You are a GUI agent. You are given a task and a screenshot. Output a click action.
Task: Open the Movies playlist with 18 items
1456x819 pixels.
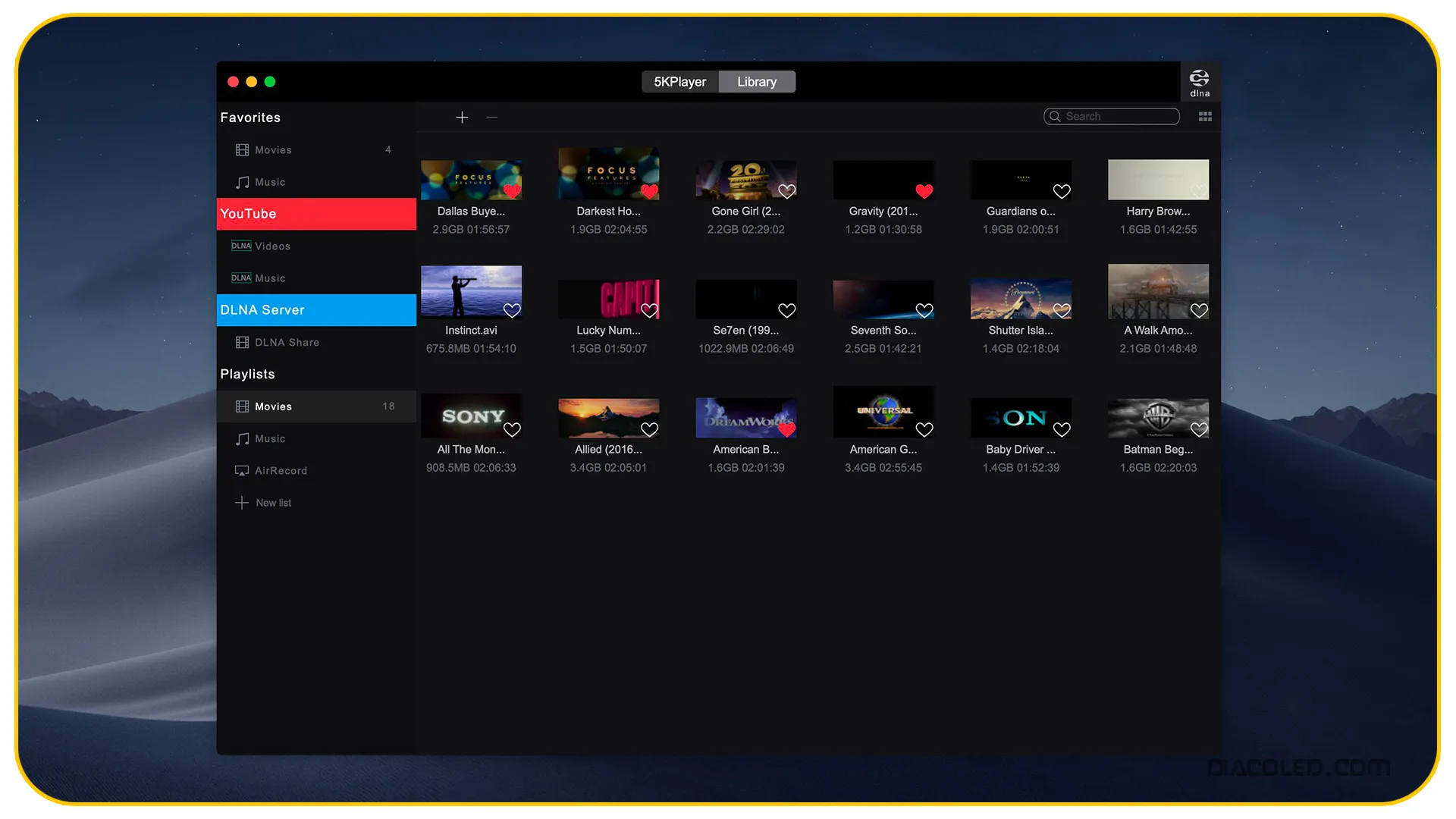pos(316,406)
